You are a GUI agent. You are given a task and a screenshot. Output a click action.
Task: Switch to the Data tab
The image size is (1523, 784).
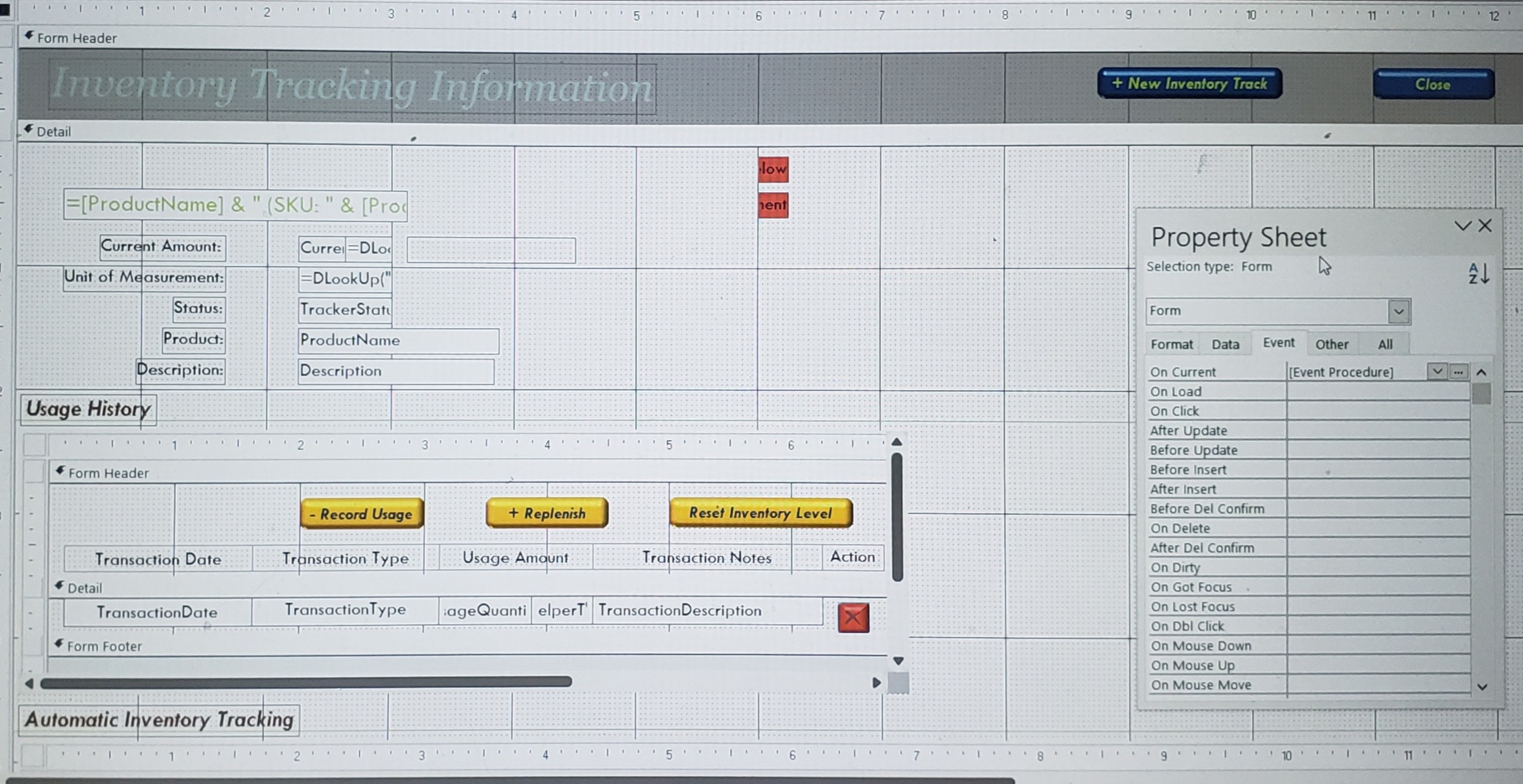click(x=1225, y=344)
